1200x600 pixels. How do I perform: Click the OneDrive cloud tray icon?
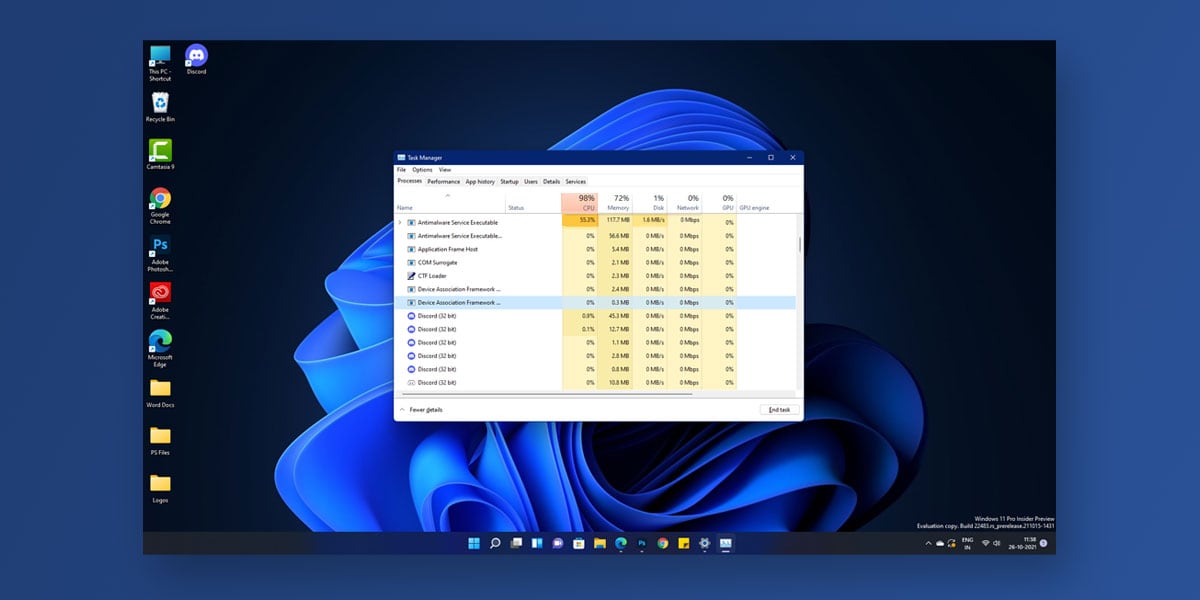pyautogui.click(x=939, y=543)
